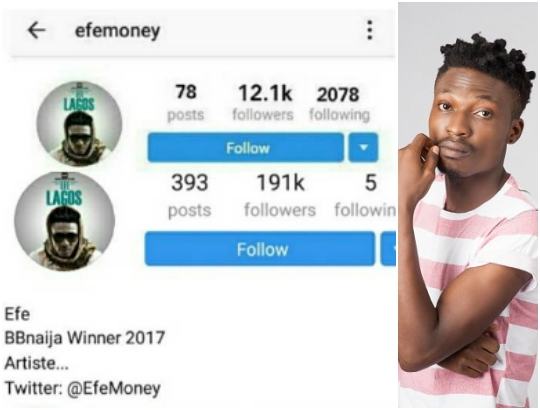The width and height of the screenshot is (540, 410).
Task: Click the lower large Follow button
Action: (x=260, y=249)
